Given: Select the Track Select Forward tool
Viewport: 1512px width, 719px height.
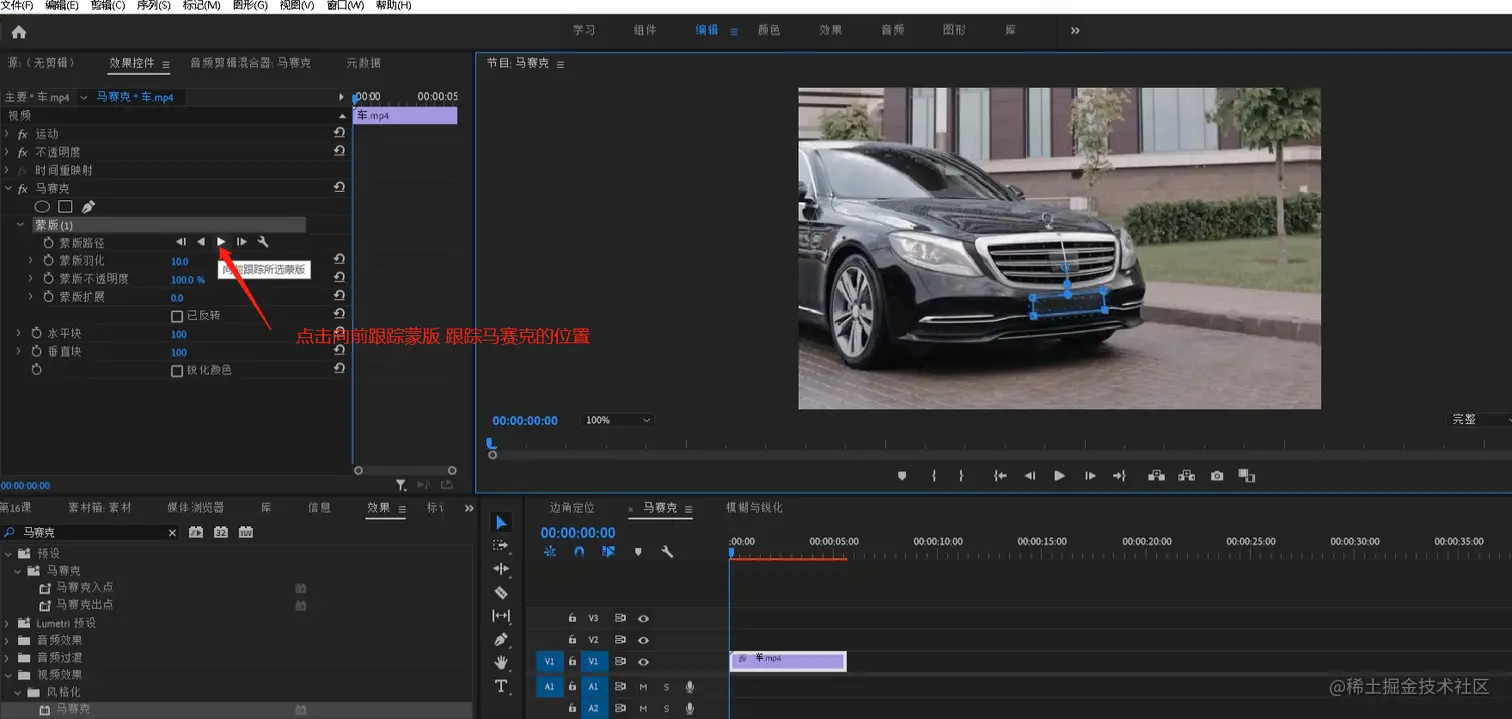Looking at the screenshot, I should point(501,546).
